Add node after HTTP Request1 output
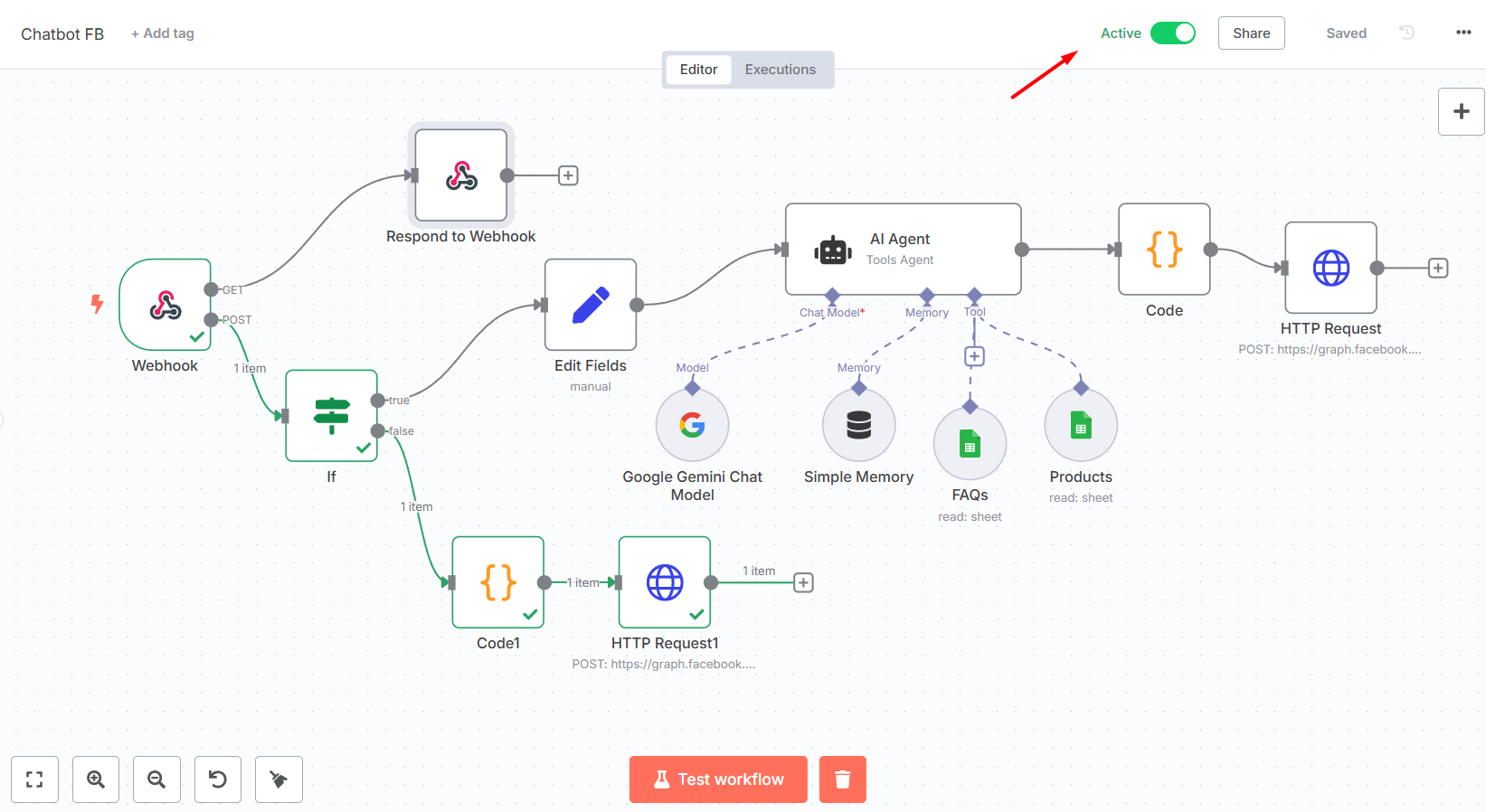Viewport: 1486px width, 812px height. tap(803, 582)
